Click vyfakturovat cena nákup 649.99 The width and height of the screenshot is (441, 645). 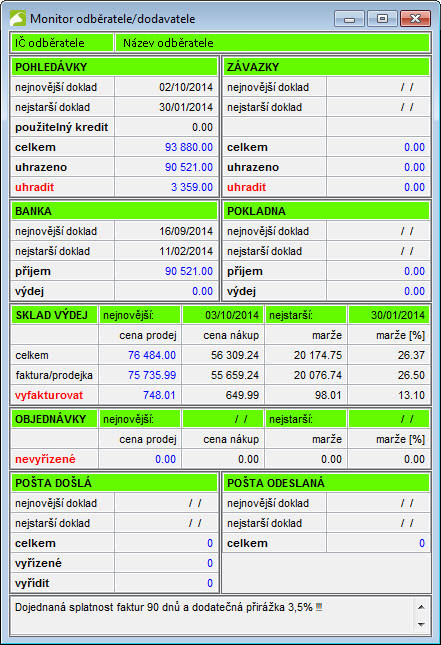(242, 395)
